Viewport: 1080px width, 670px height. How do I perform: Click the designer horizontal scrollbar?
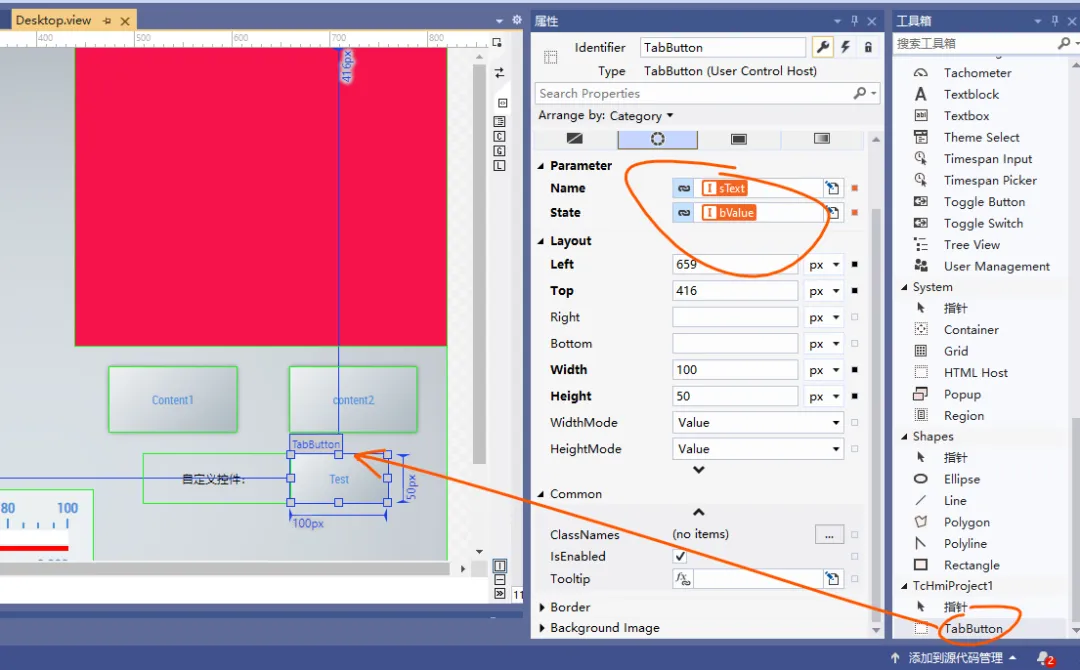coord(225,569)
